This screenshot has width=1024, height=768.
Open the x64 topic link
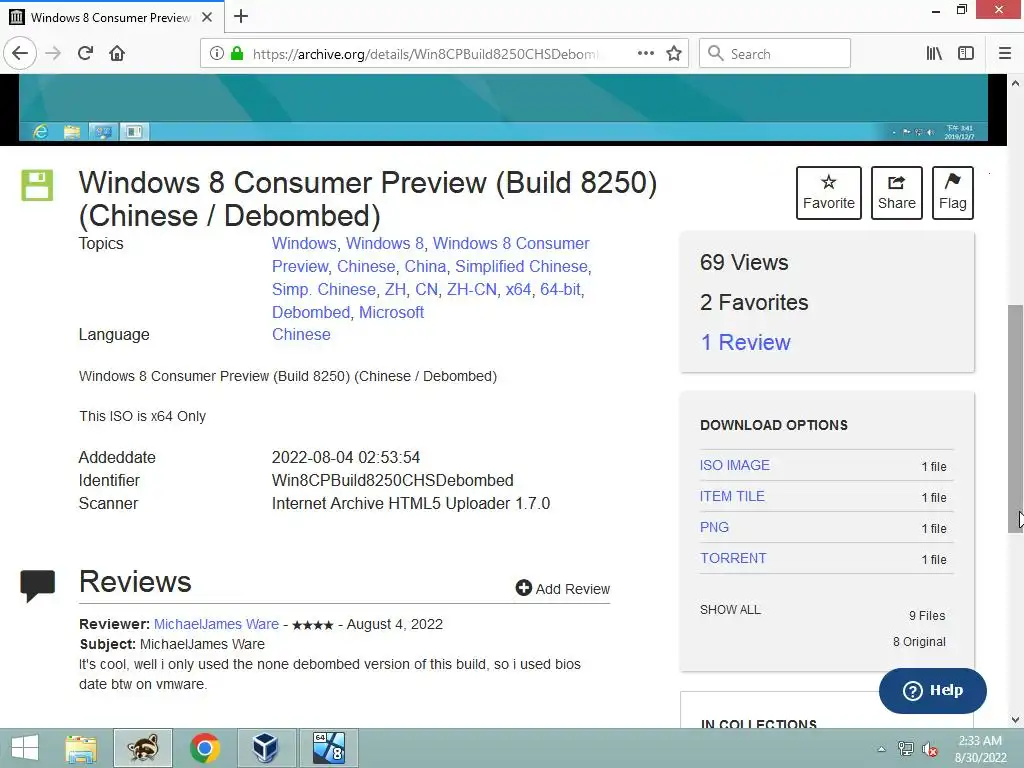pyautogui.click(x=519, y=289)
